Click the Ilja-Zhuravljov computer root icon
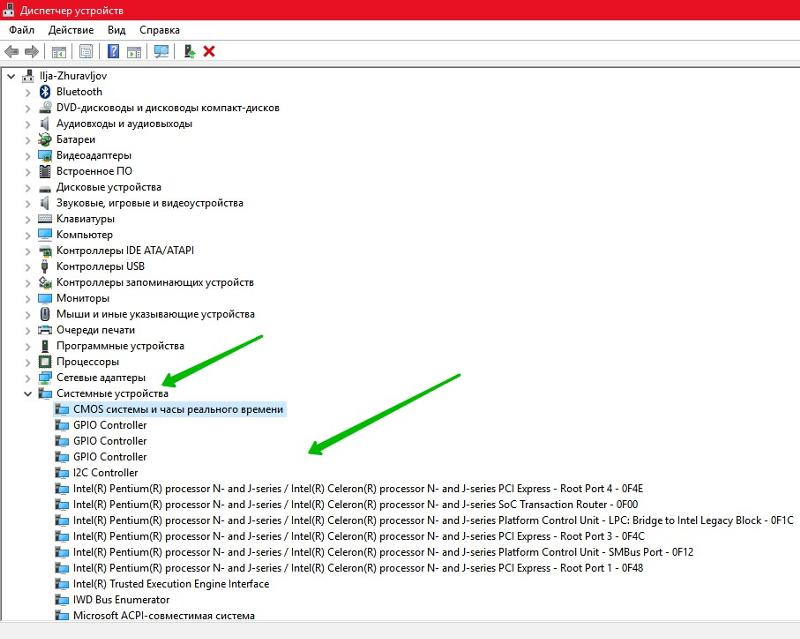Image resolution: width=800 pixels, height=639 pixels. [28, 76]
